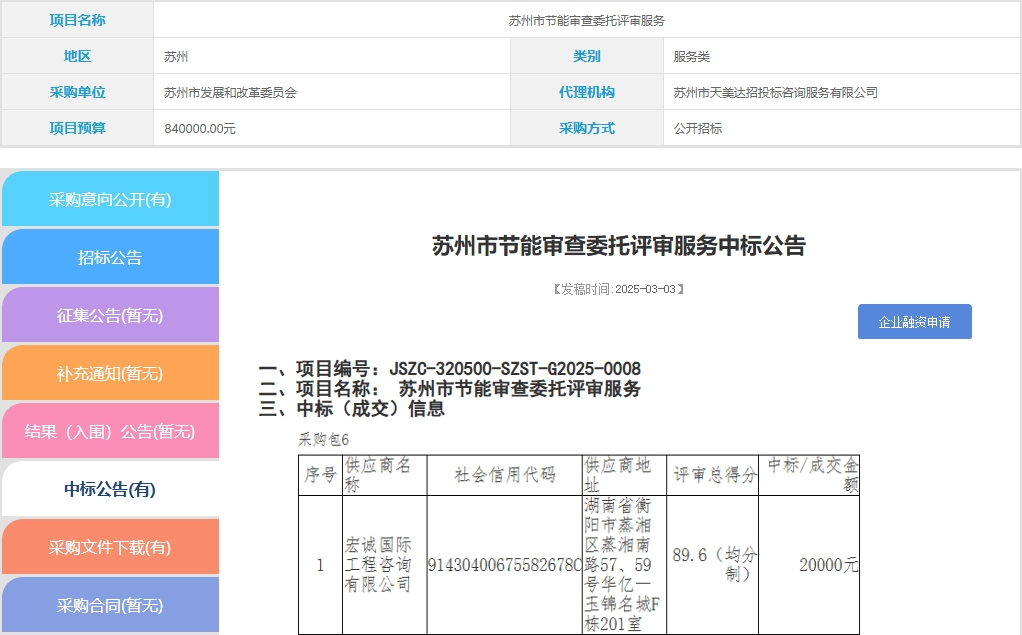1022x635 pixels.
Task: Click the 供应商地址 column header
Action: point(624,475)
